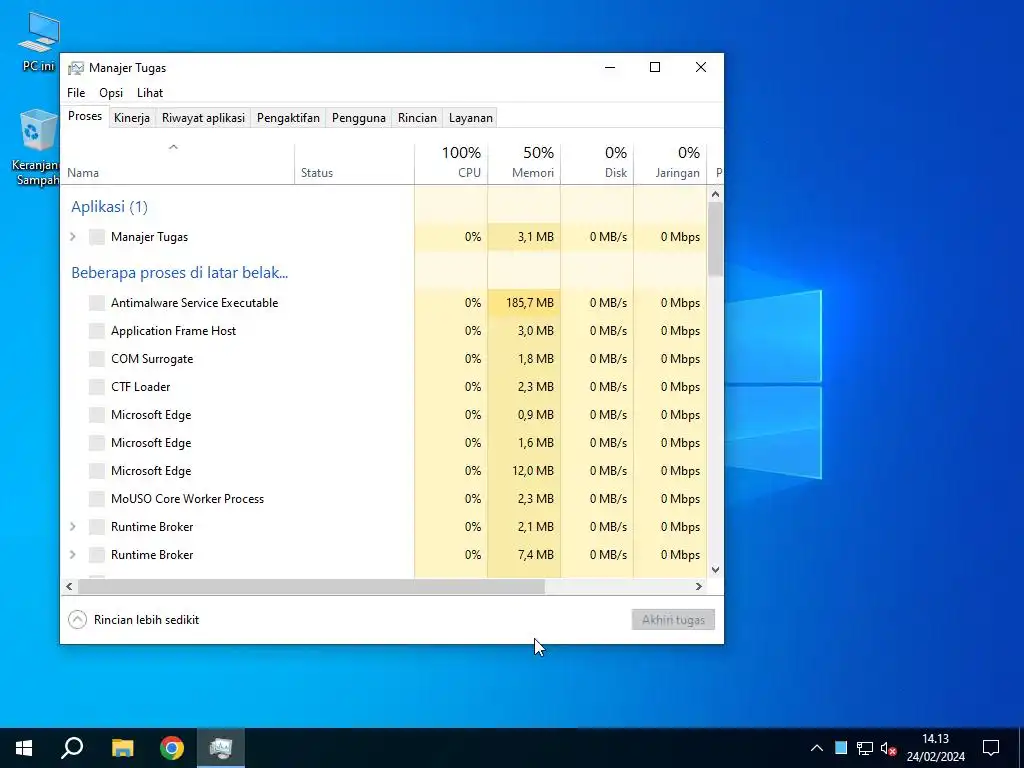
Task: Sort by the Nama column header
Action: (x=177, y=163)
